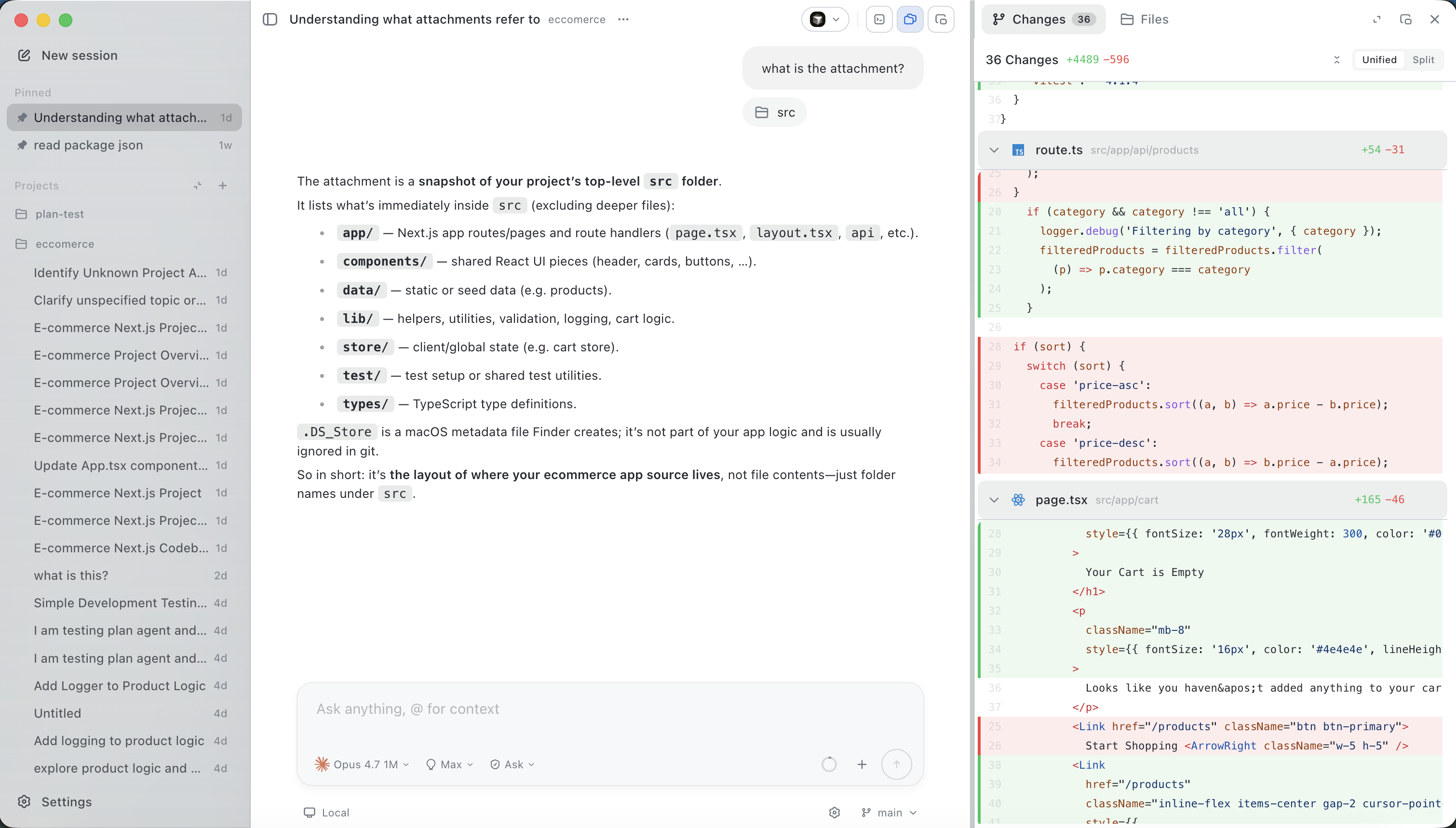This screenshot has width=1456, height=828.
Task: Open the terminal panel icon
Action: (879, 19)
